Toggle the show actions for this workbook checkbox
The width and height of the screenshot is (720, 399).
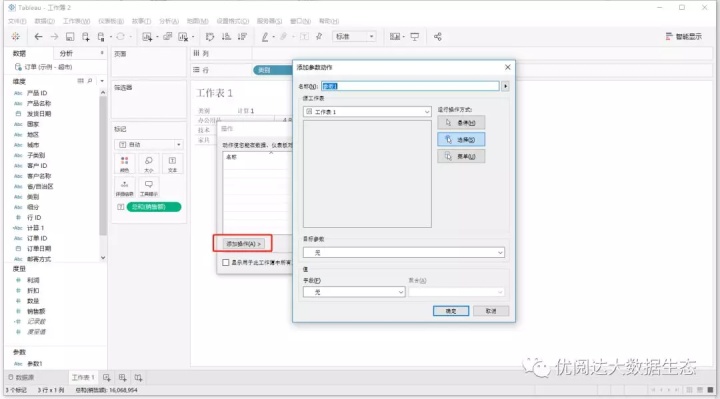click(225, 263)
